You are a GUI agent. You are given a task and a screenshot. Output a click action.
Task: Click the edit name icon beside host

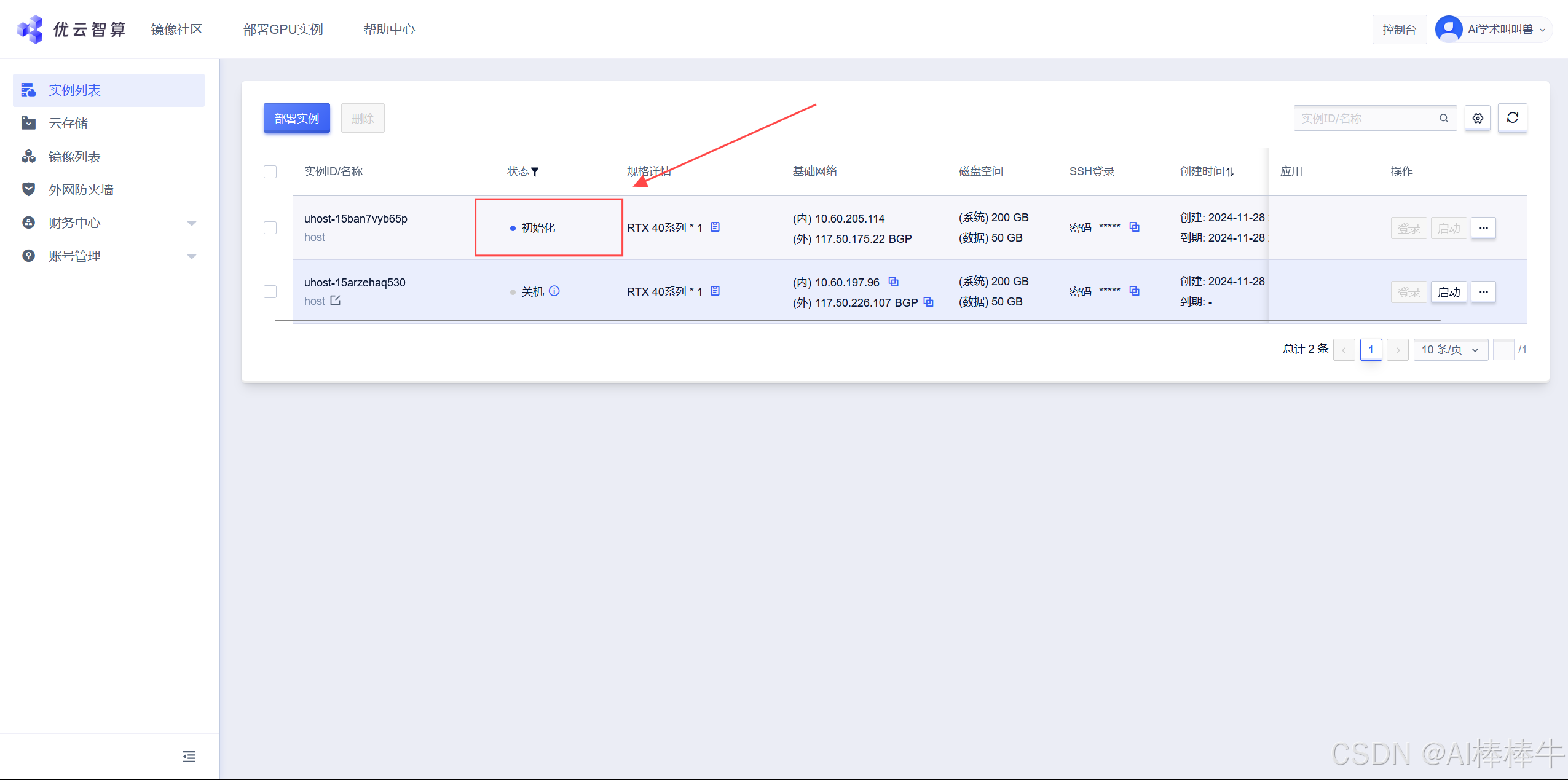pyautogui.click(x=335, y=301)
